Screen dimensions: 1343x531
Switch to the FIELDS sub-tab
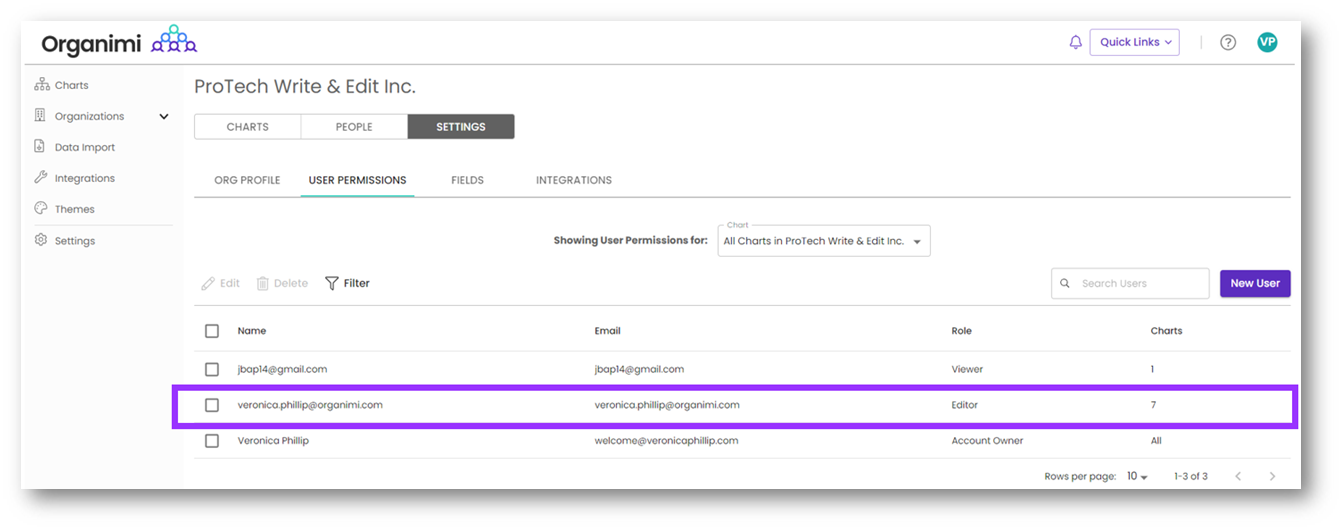coord(467,180)
